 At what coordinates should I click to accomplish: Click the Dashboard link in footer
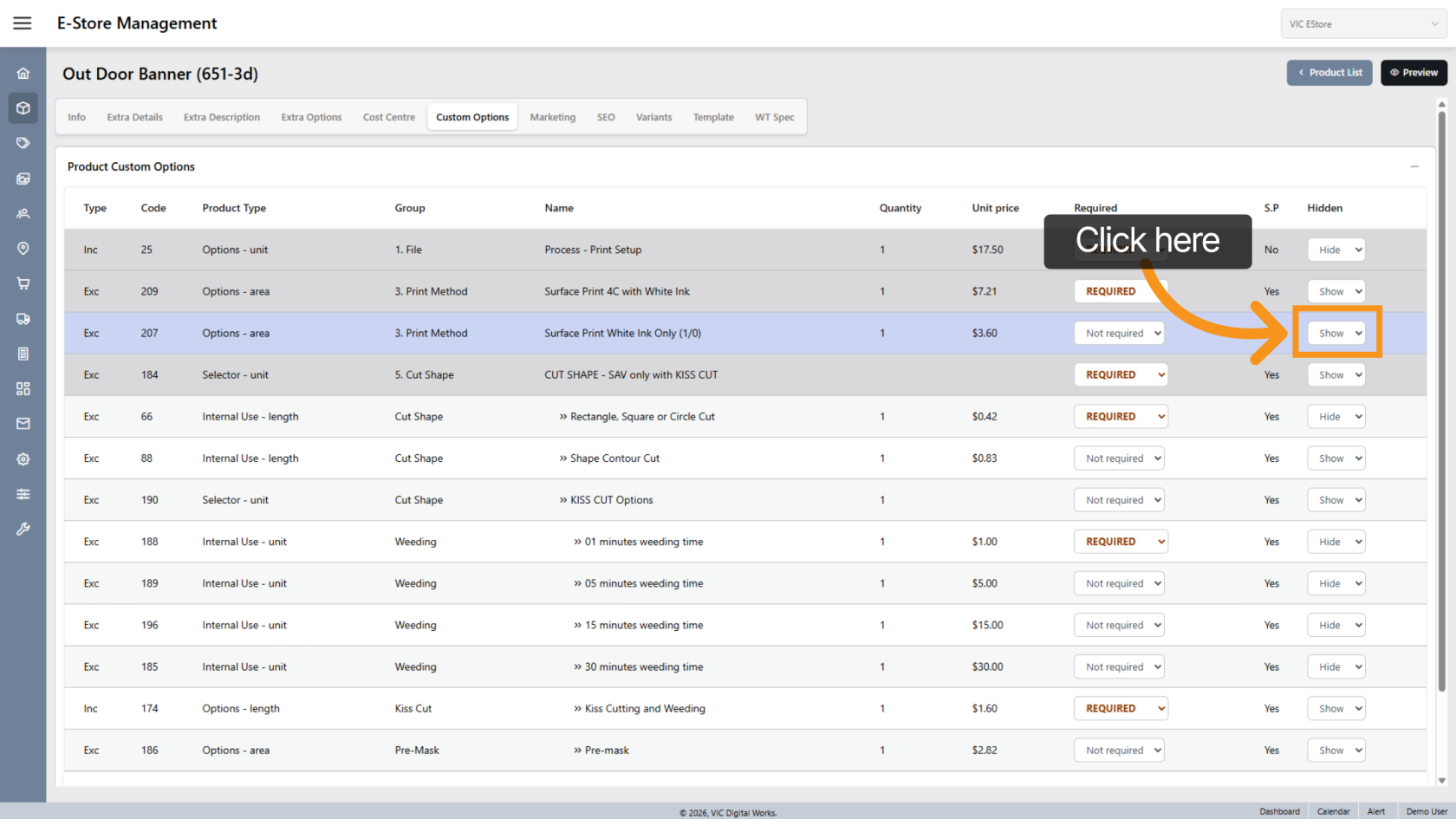coord(1279,811)
